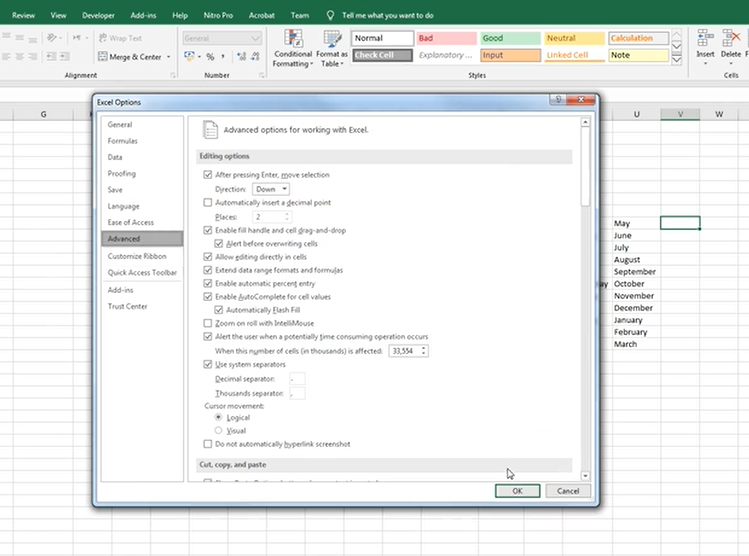This screenshot has height=556, width=749.
Task: Apply the Check Cell style
Action: coord(382,55)
